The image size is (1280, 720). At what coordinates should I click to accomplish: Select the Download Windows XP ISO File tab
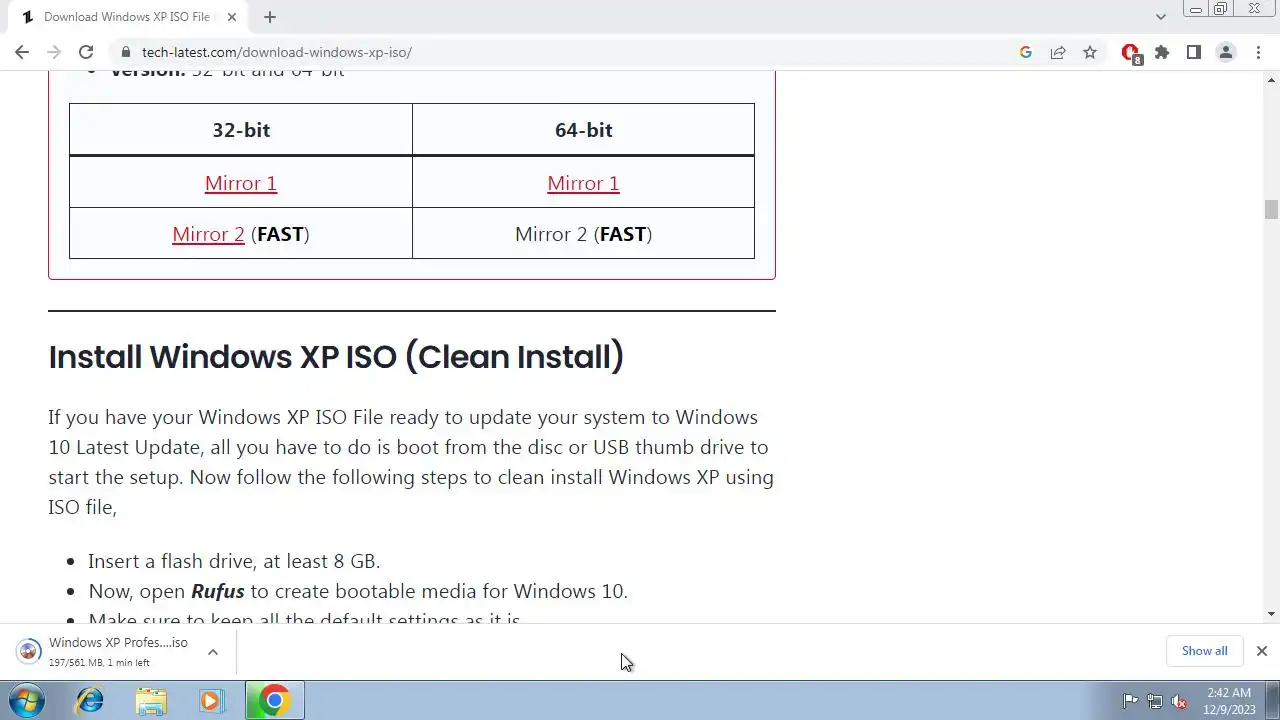click(x=127, y=17)
